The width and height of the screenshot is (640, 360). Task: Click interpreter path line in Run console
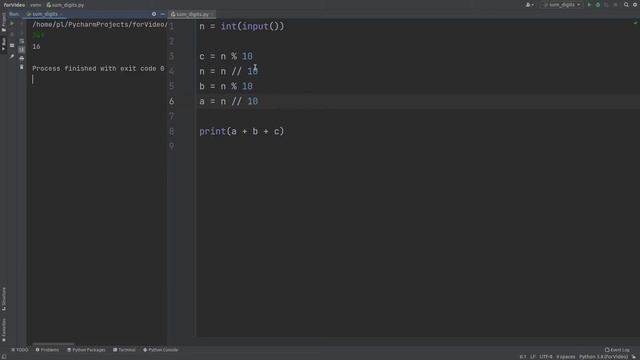tap(100, 24)
